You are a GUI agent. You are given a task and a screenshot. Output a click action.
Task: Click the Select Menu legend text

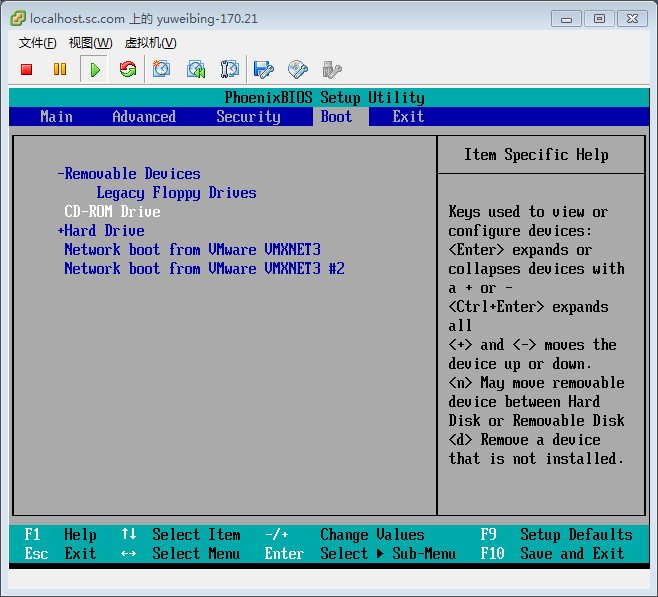click(196, 554)
